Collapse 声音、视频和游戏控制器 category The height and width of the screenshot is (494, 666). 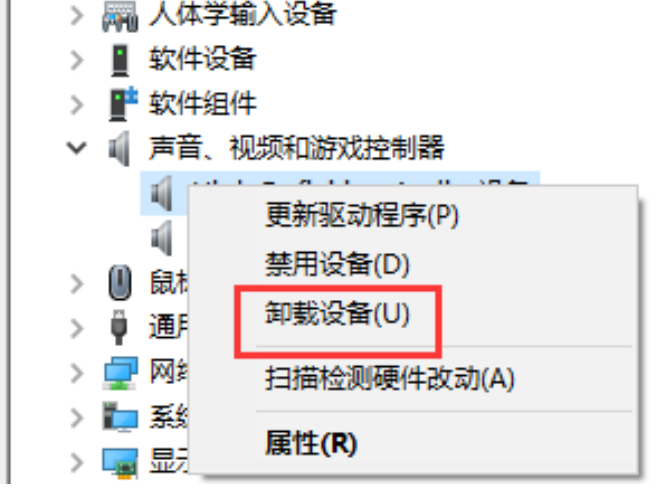[x=77, y=148]
